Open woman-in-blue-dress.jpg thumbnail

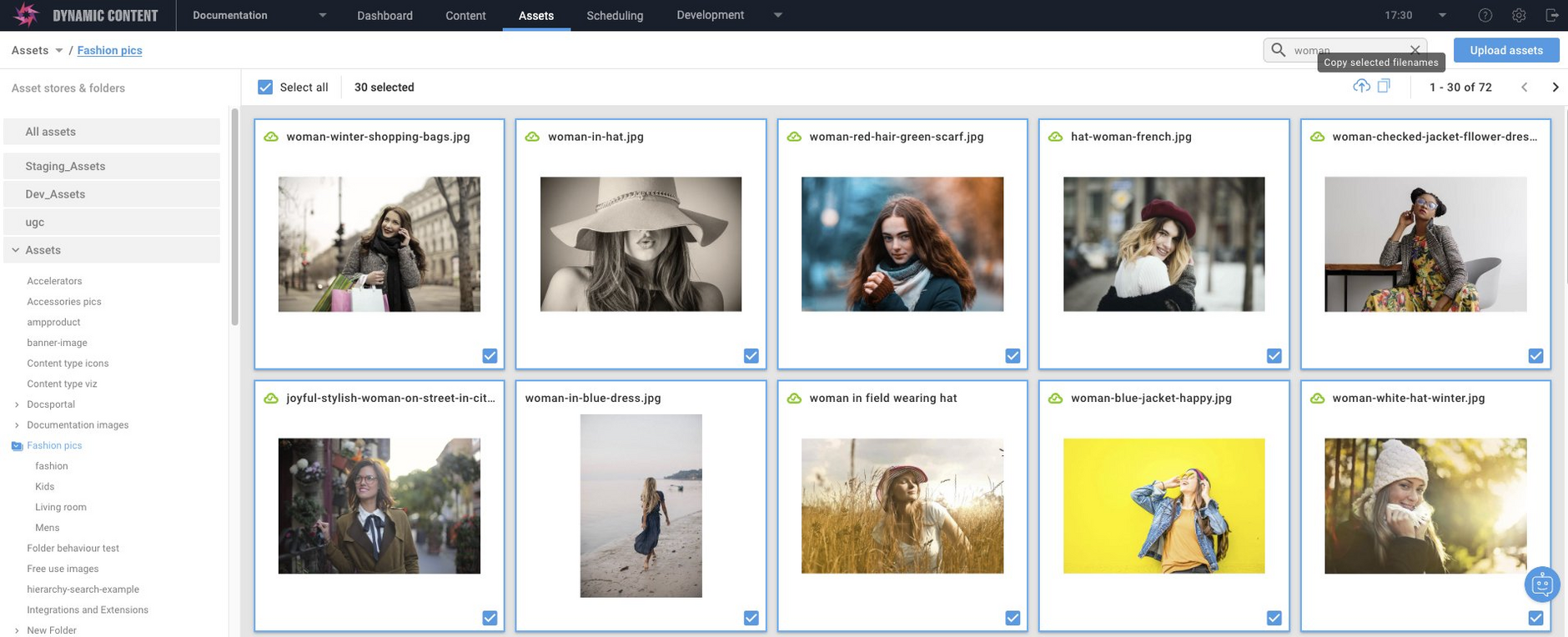tap(641, 506)
